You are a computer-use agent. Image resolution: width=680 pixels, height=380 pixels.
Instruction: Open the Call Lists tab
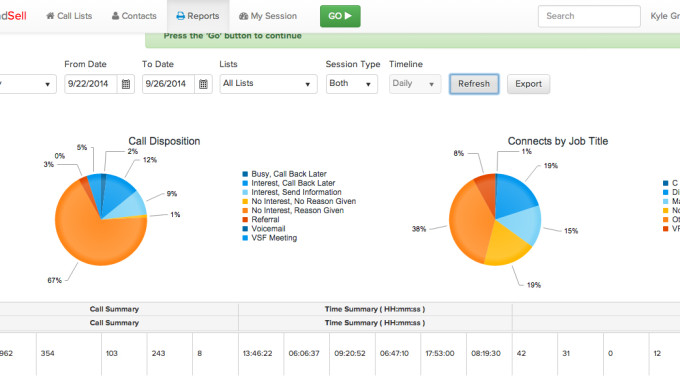[x=69, y=16]
